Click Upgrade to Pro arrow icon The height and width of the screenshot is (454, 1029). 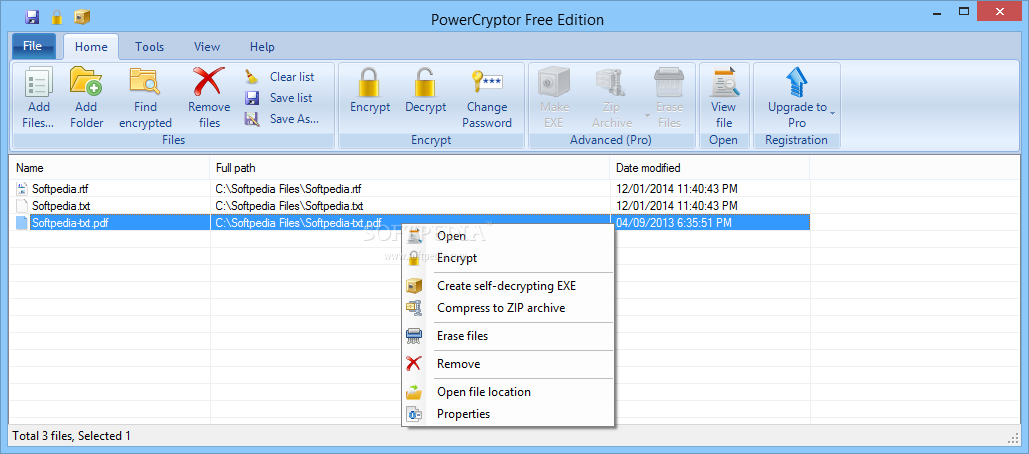797,83
